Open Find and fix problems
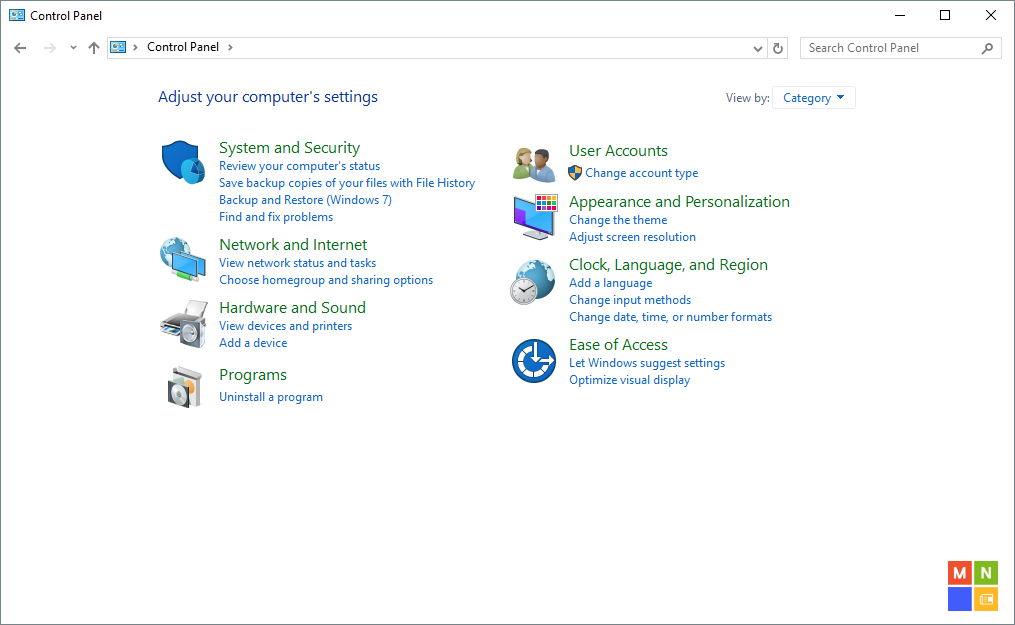Image resolution: width=1015 pixels, height=625 pixels. click(276, 217)
